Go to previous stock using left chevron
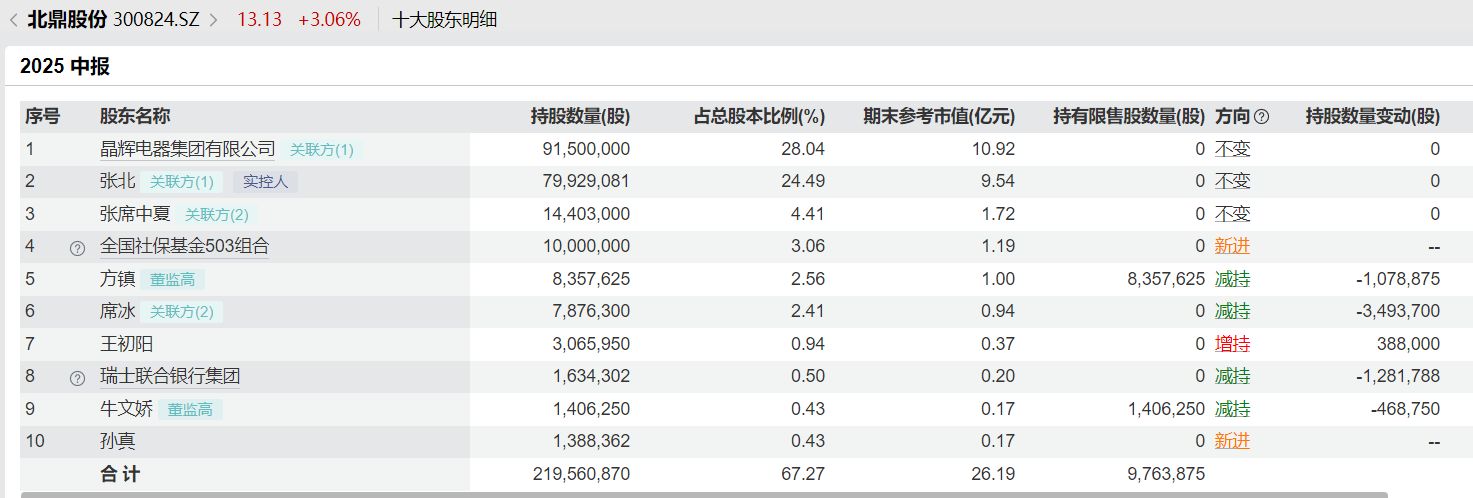This screenshot has height=498, width=1473. coord(13,20)
